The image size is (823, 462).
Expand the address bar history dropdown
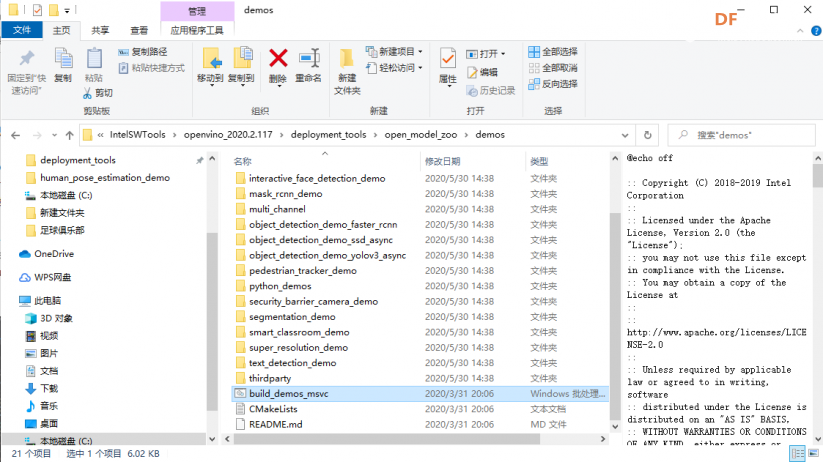click(625, 135)
